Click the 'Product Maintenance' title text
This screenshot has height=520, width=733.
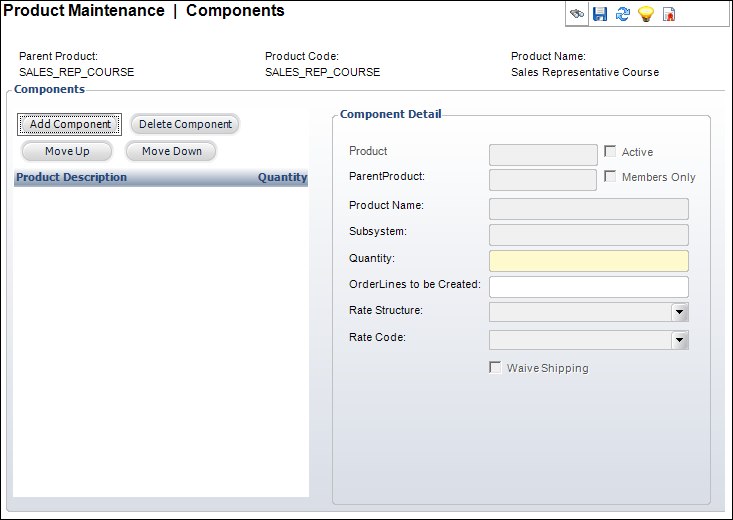[84, 10]
